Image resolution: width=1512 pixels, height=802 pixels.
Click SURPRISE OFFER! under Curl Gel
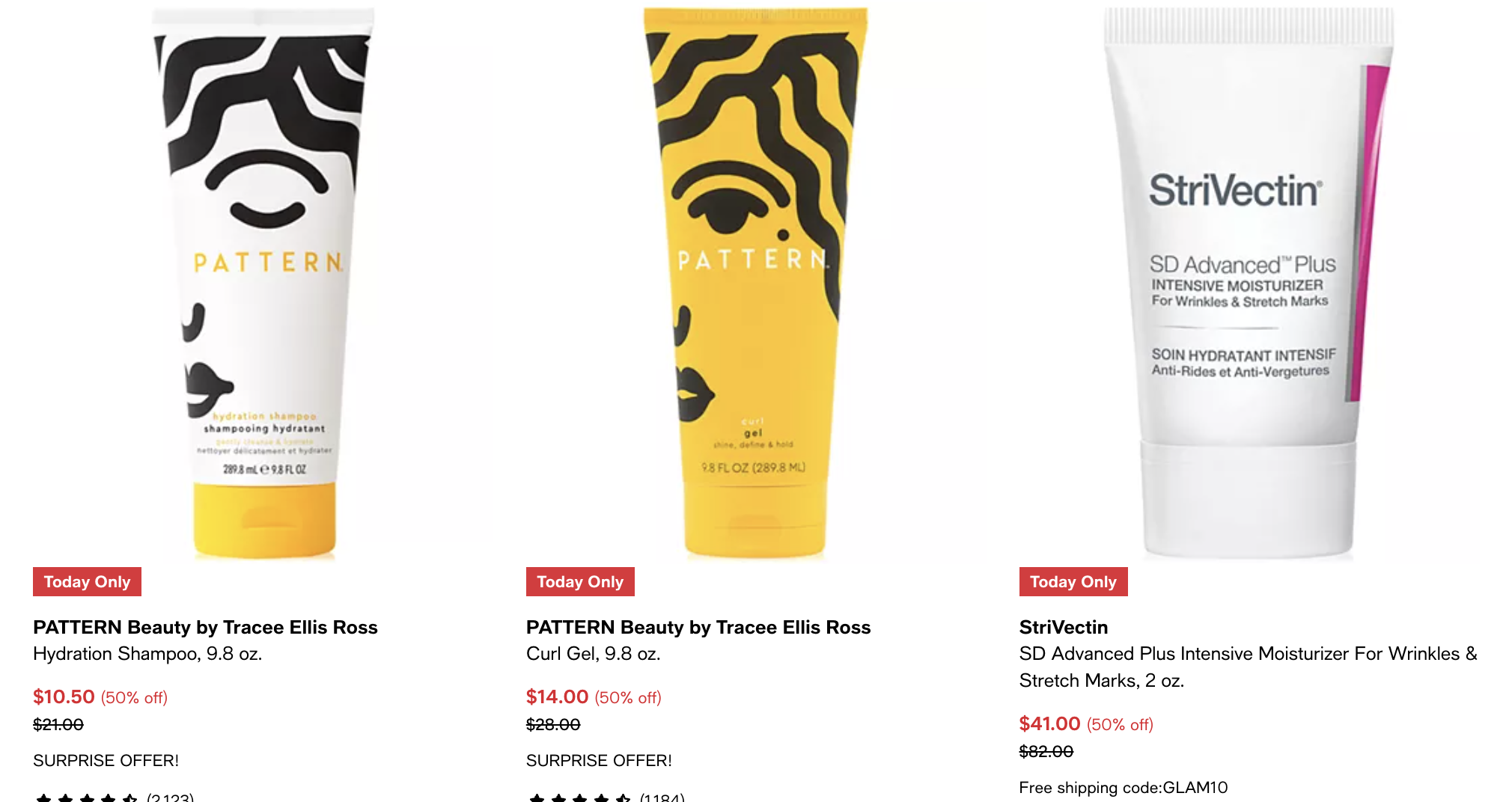coord(599,760)
